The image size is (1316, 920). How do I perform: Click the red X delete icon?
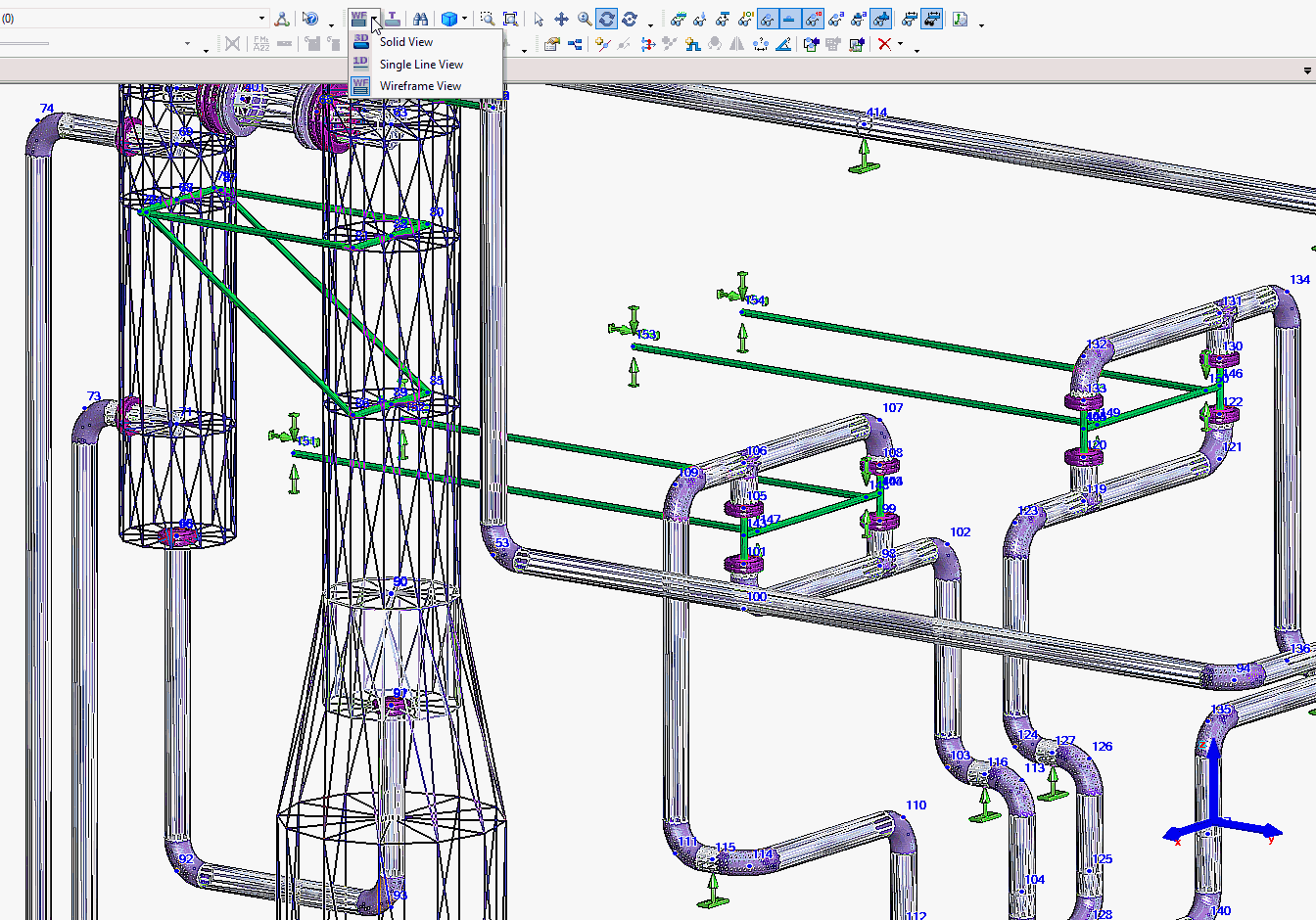coord(884,44)
